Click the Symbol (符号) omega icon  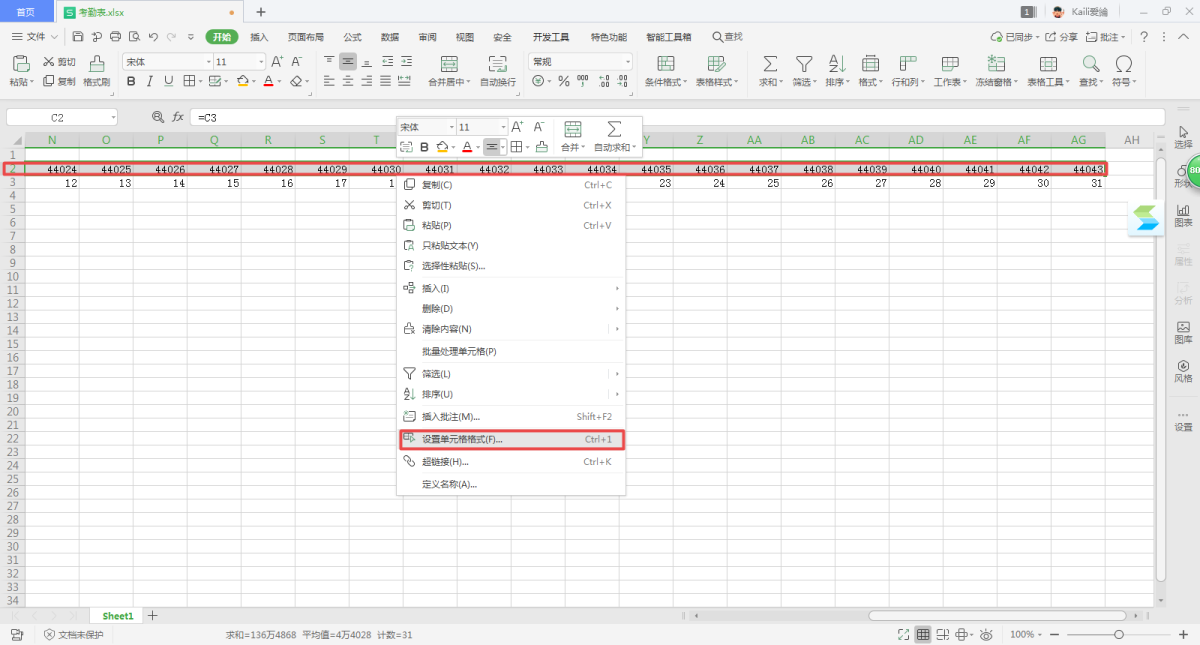(x=1123, y=69)
